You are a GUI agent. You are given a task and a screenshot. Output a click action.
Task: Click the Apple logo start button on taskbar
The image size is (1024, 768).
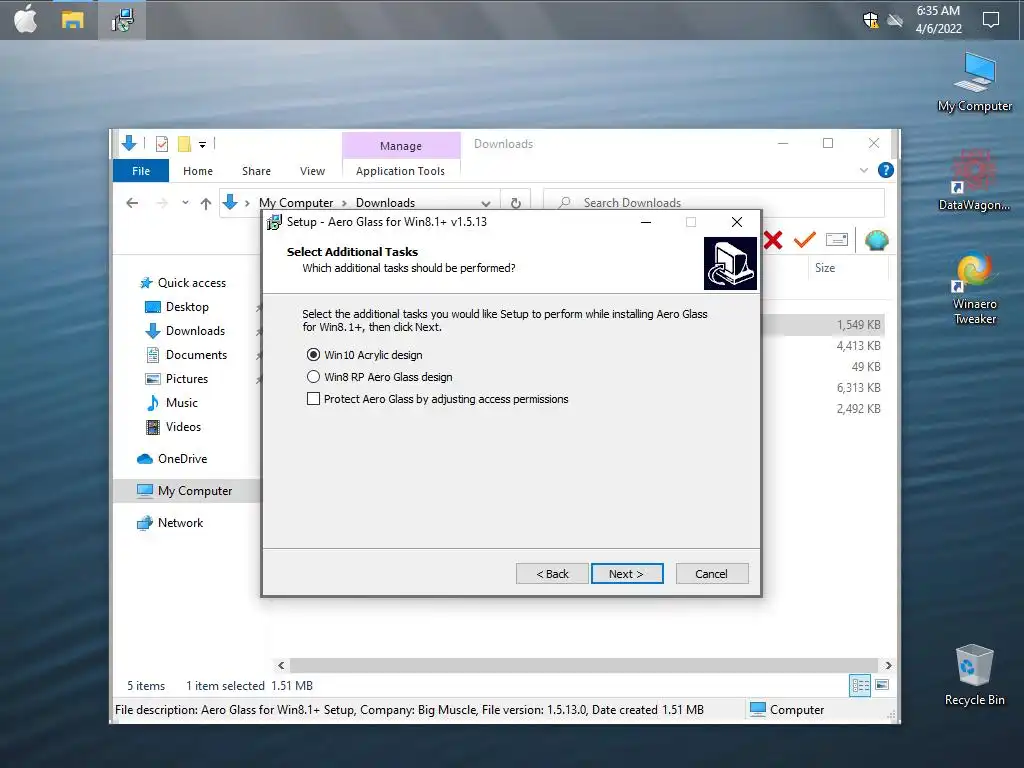point(25,20)
